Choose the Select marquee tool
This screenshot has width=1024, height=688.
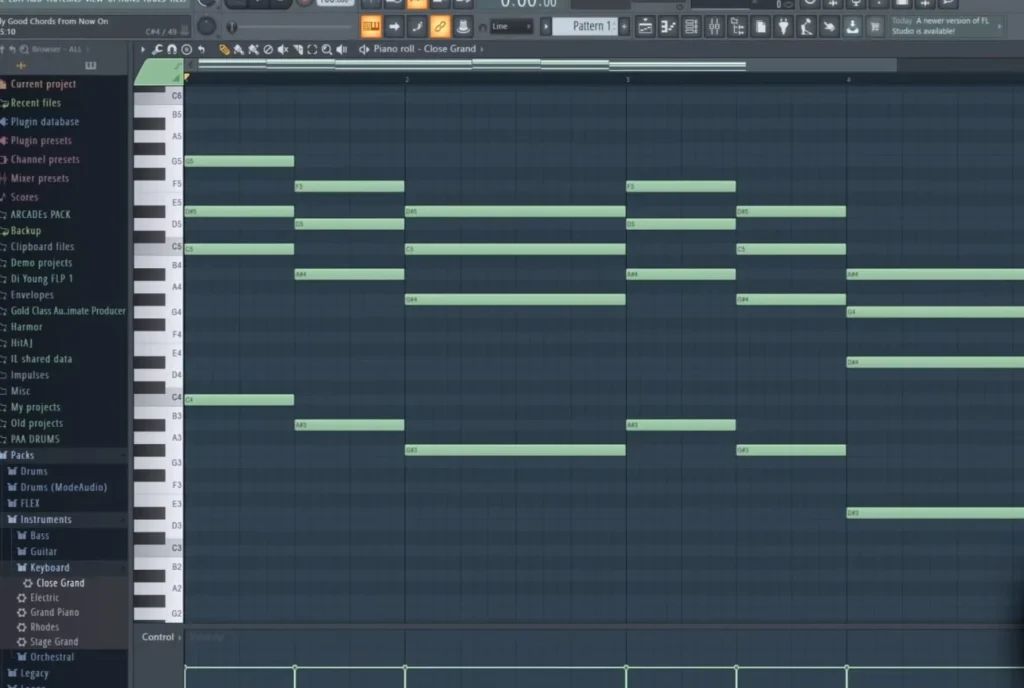pos(312,49)
